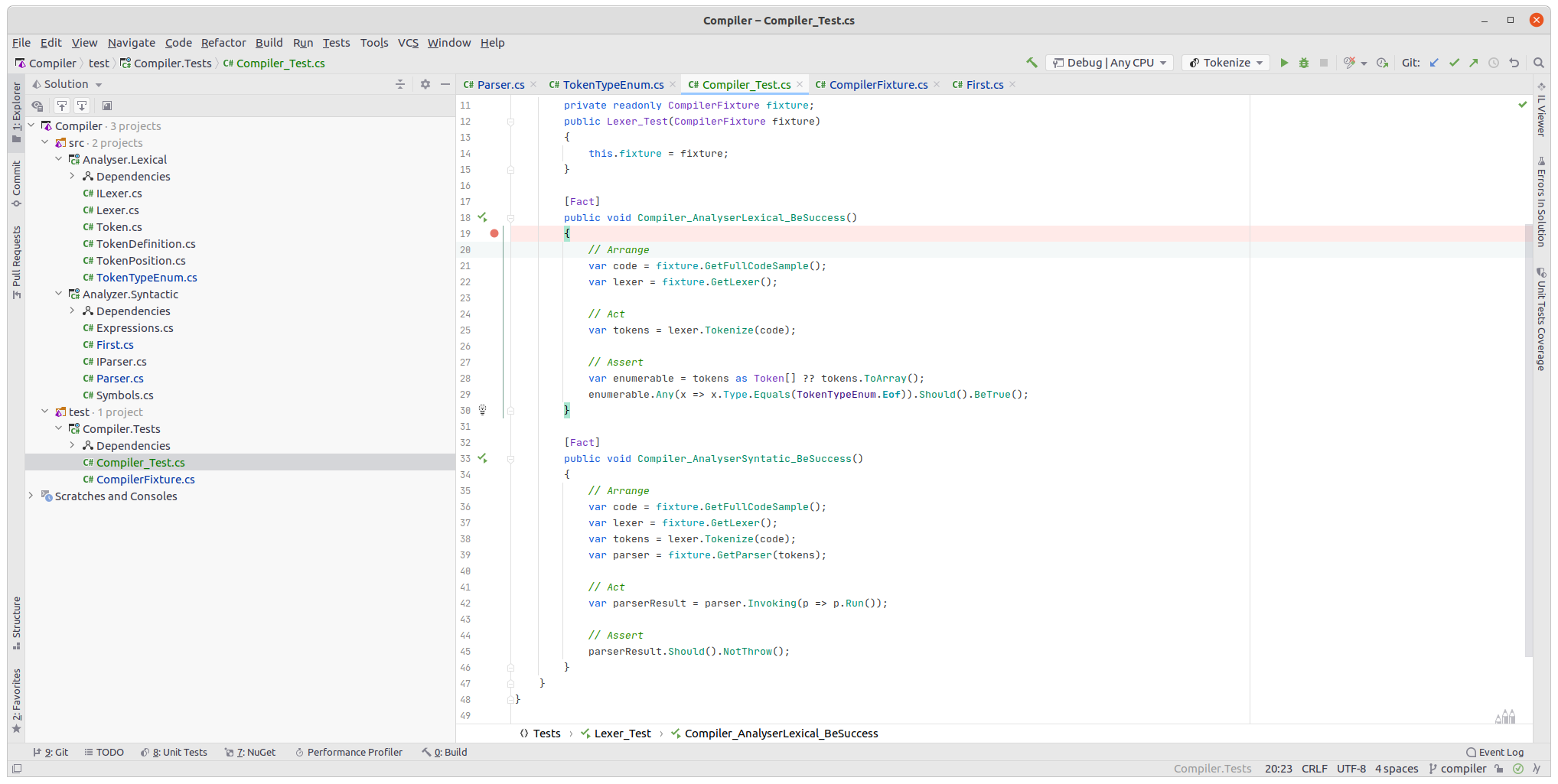Screen dimensions: 1558x784
Task: Click the disabled Stop square button
Action: click(1324, 63)
